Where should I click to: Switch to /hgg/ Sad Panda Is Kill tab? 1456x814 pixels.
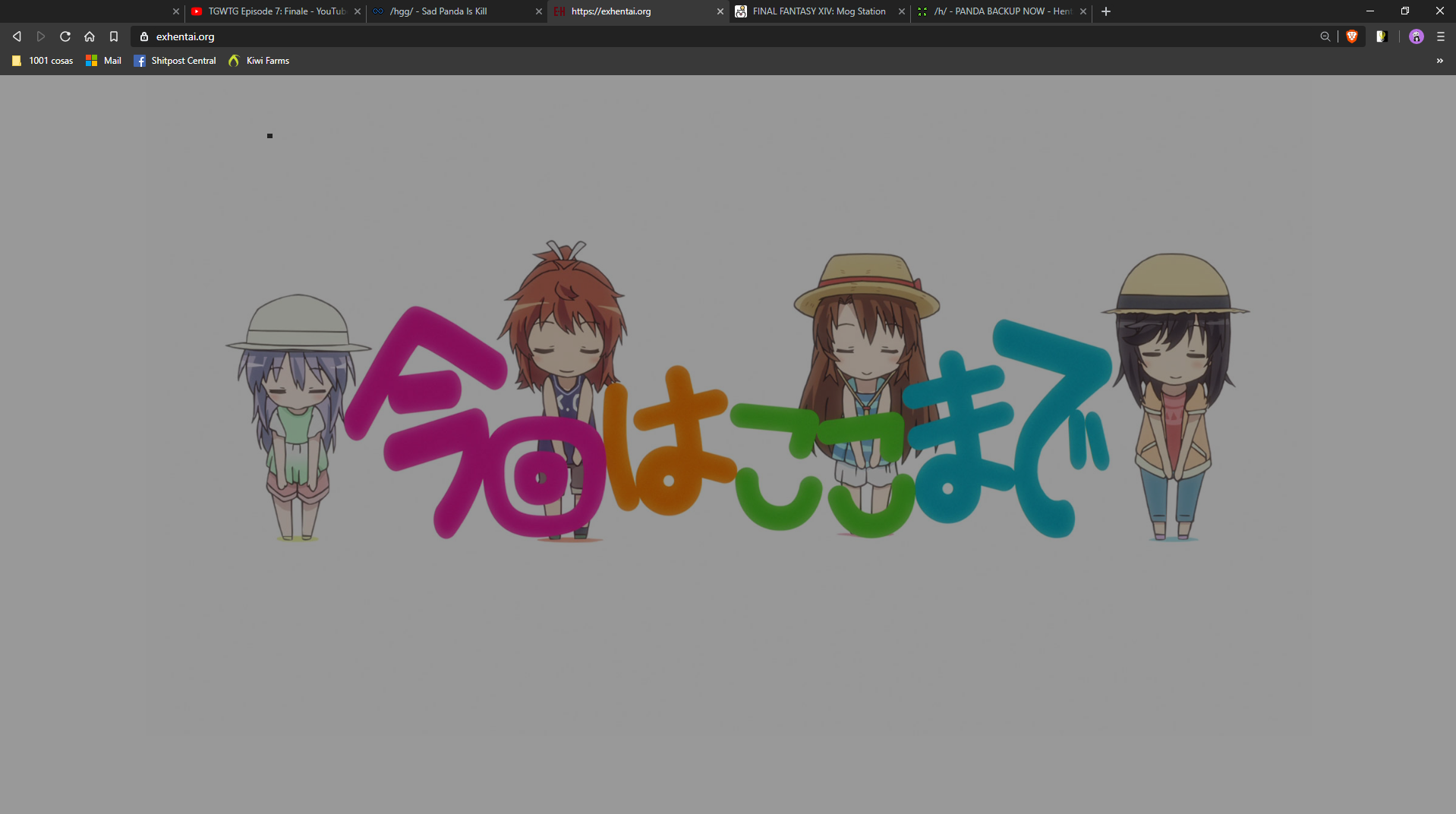[456, 11]
